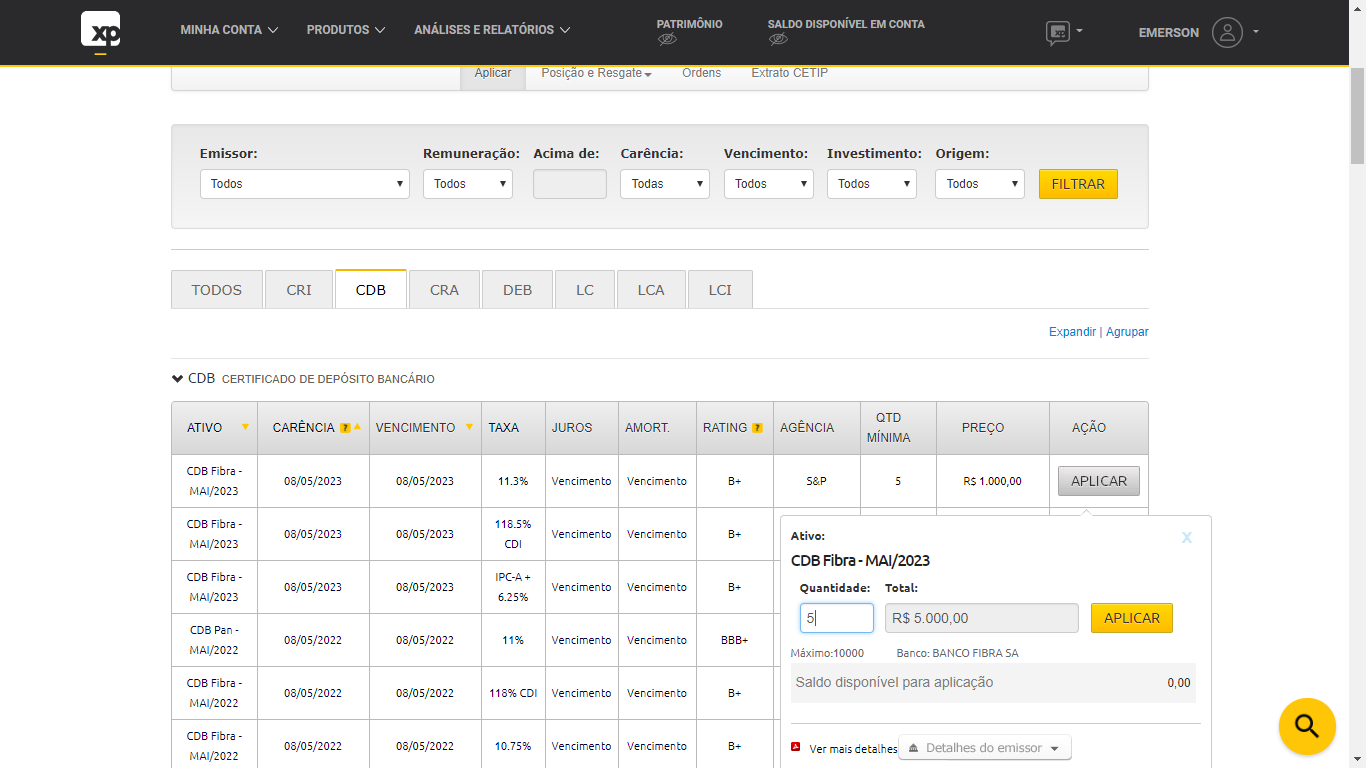Image resolution: width=1366 pixels, height=768 pixels.
Task: Select the LCA tab
Action: tap(651, 289)
